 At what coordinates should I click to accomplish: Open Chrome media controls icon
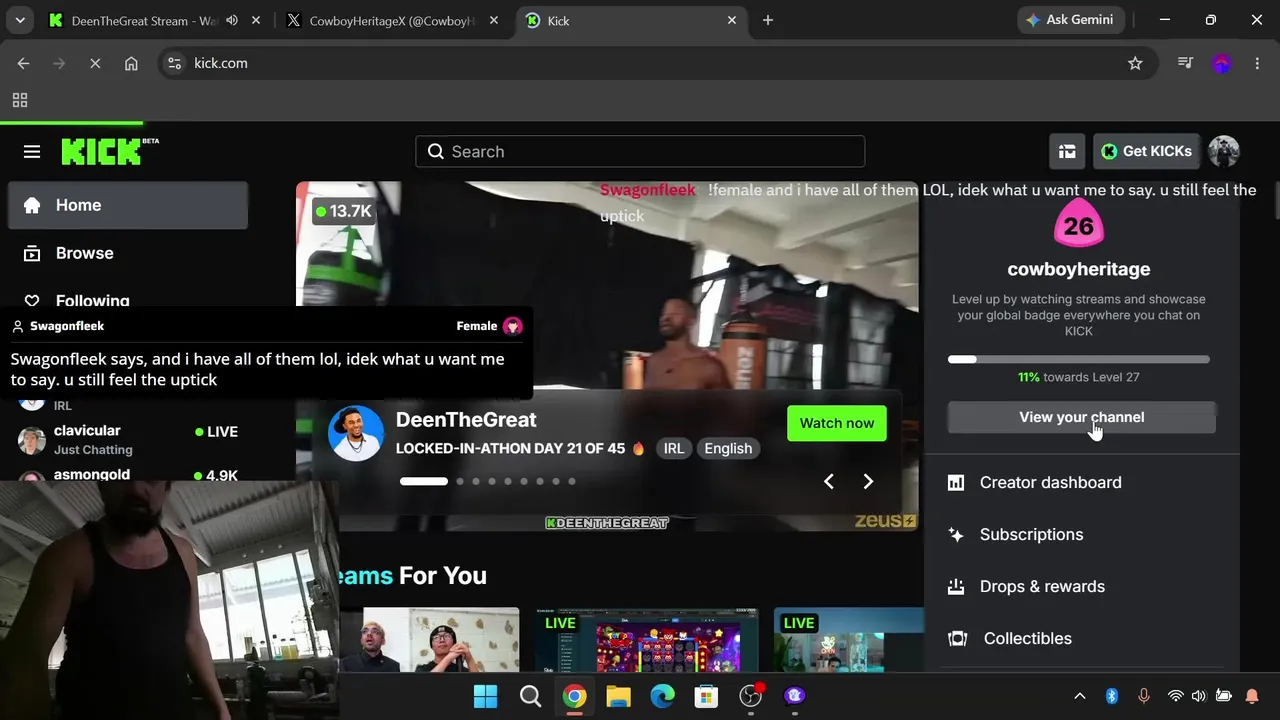[1185, 63]
